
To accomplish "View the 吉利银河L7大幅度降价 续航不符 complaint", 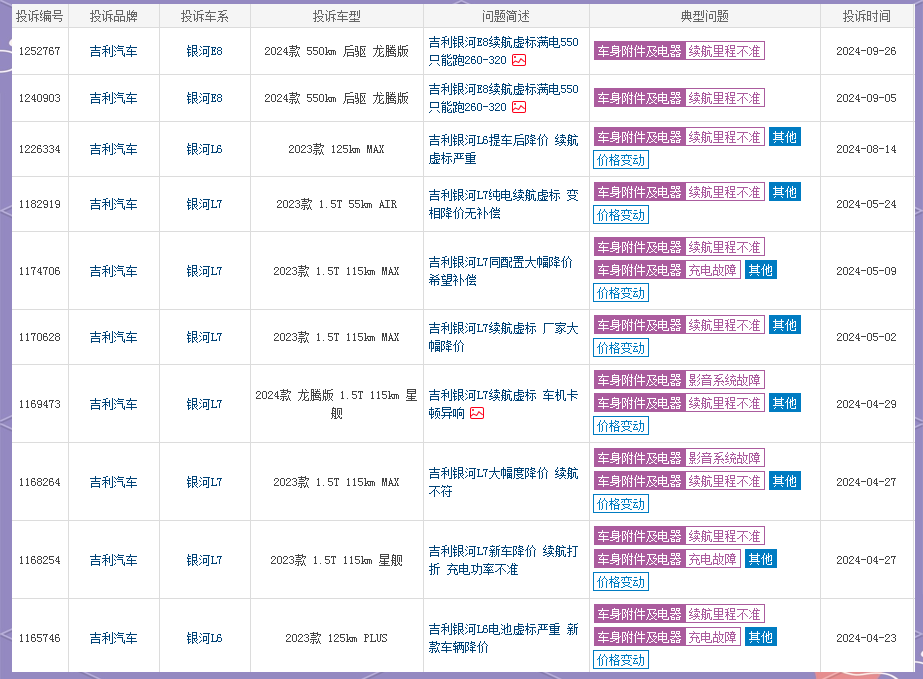I will (x=503, y=482).
